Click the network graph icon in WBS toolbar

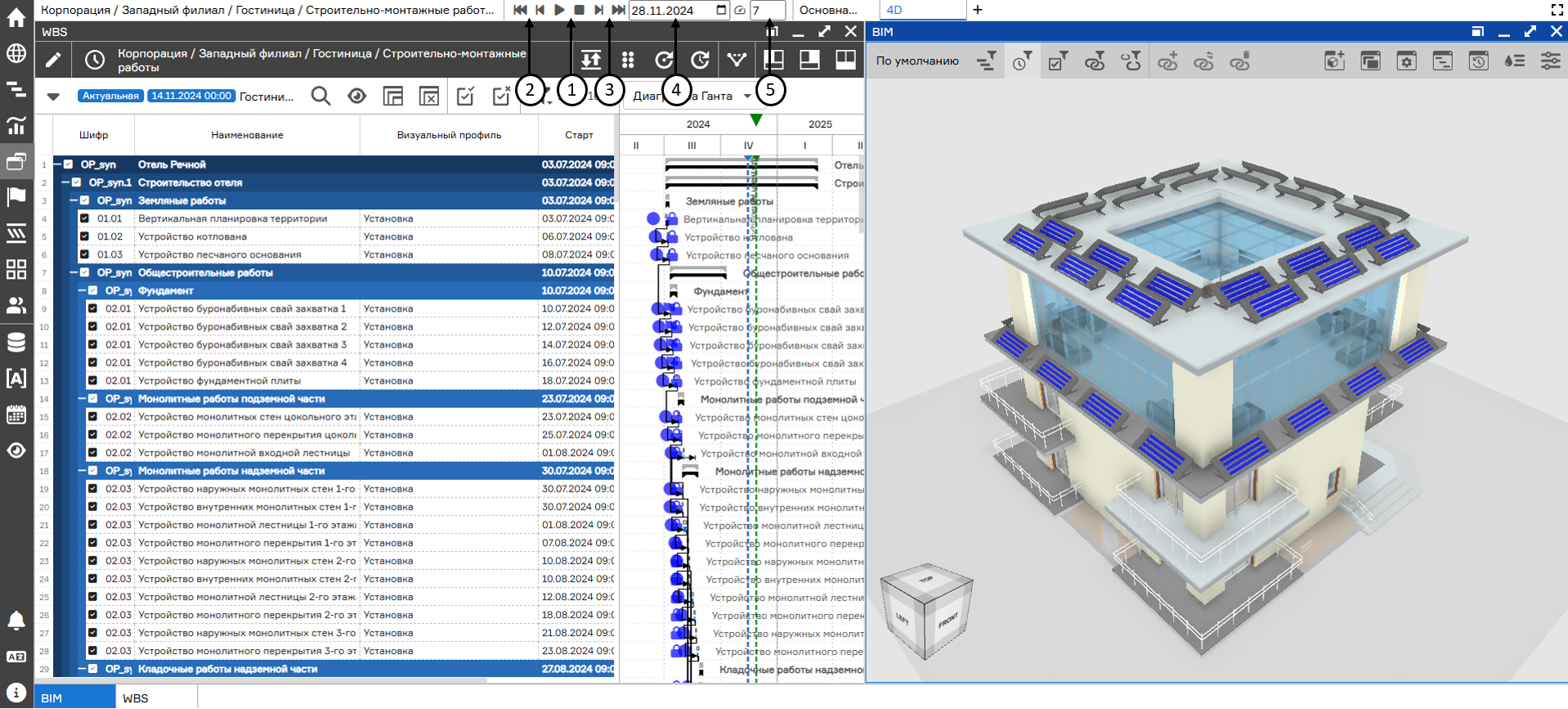point(737,60)
